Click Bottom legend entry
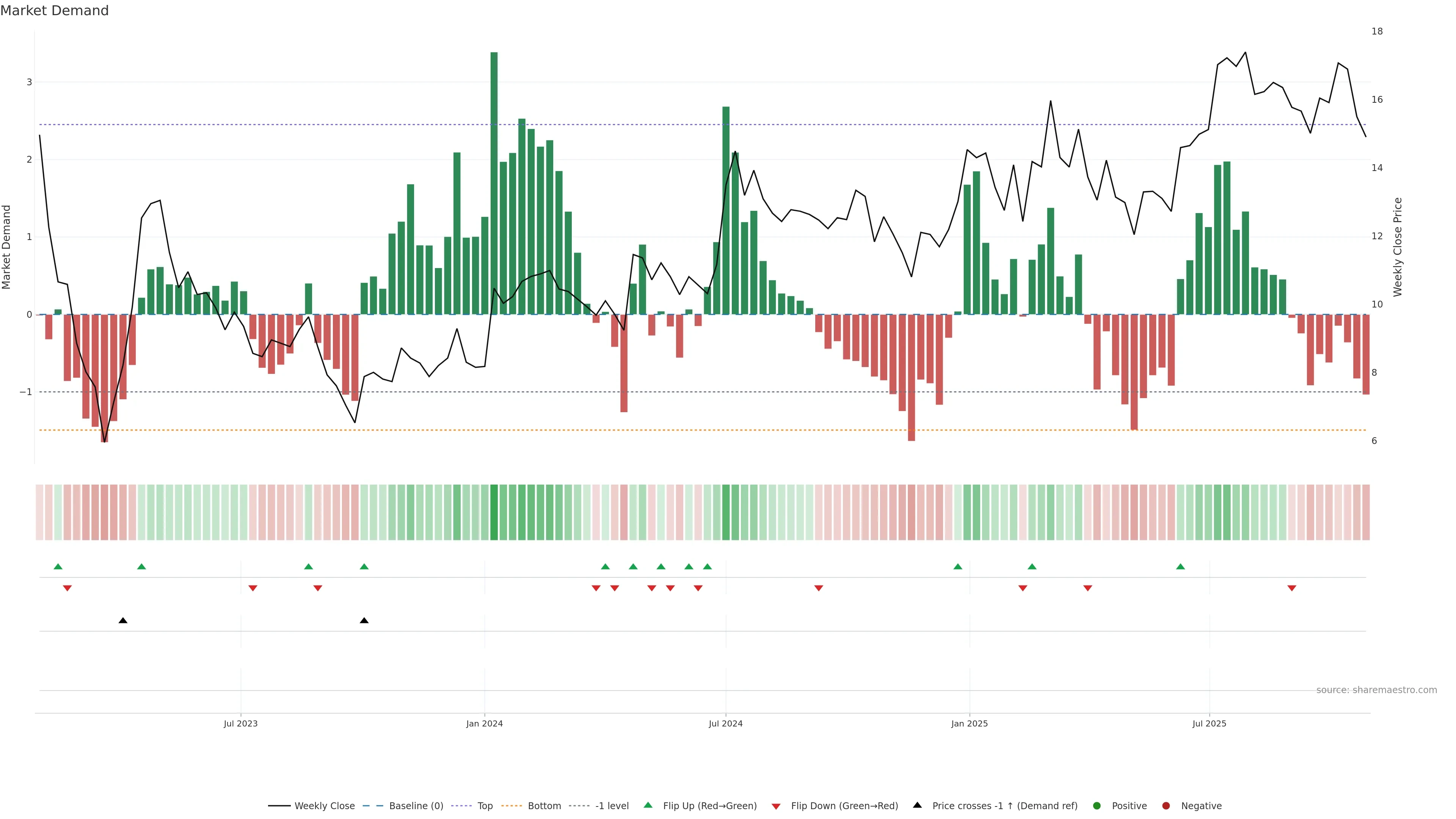 [544, 805]
